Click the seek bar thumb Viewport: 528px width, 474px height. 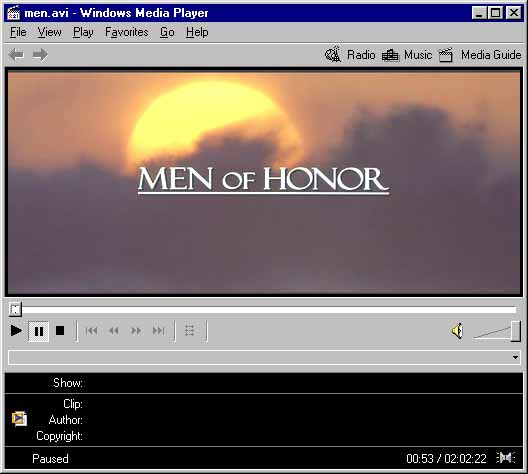[x=15, y=309]
